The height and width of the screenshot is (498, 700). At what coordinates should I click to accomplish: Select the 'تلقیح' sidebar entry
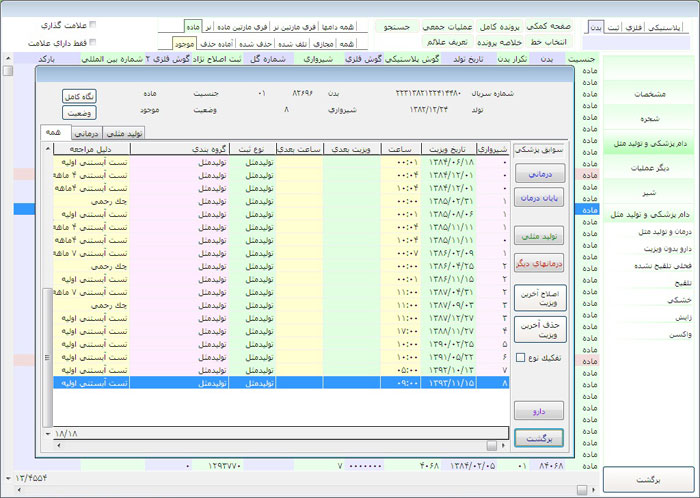click(x=683, y=283)
